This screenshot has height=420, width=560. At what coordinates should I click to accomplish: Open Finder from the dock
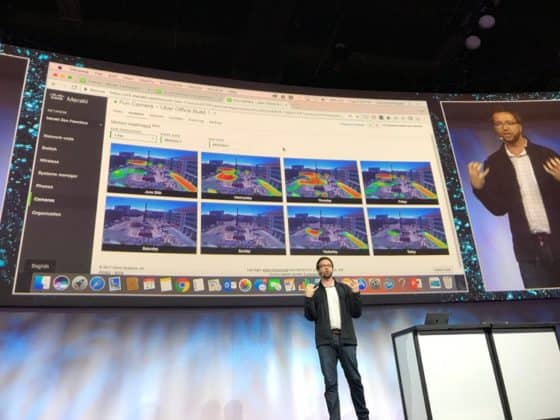(x=42, y=282)
